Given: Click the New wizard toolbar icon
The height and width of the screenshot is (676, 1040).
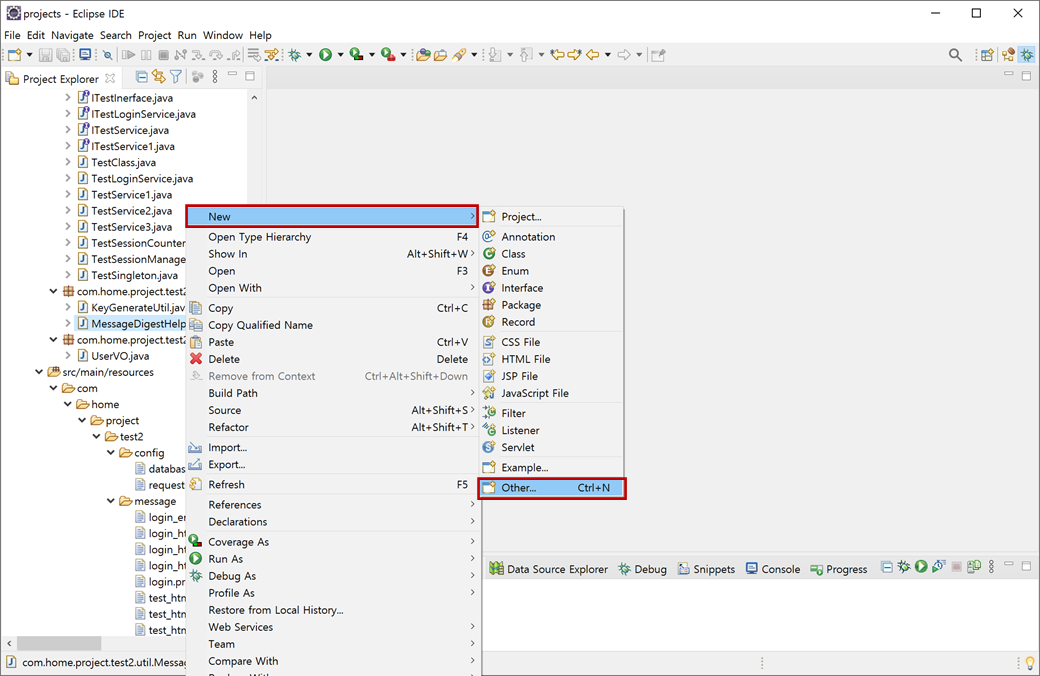Looking at the screenshot, I should click(15, 55).
